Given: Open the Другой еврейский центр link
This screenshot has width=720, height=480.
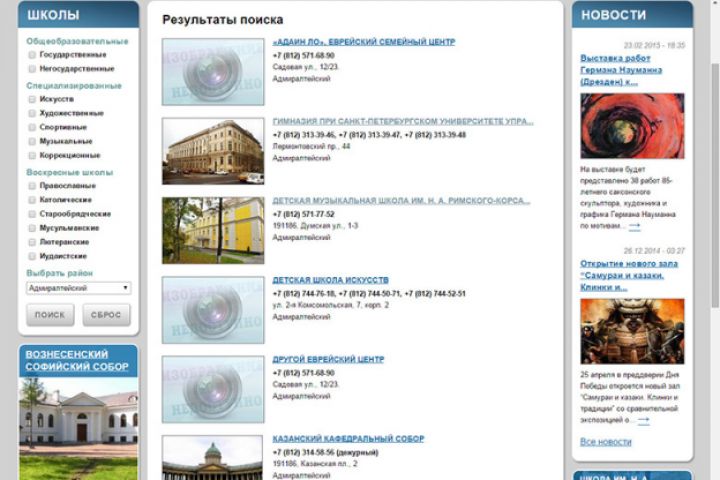Looking at the screenshot, I should click(x=328, y=359).
